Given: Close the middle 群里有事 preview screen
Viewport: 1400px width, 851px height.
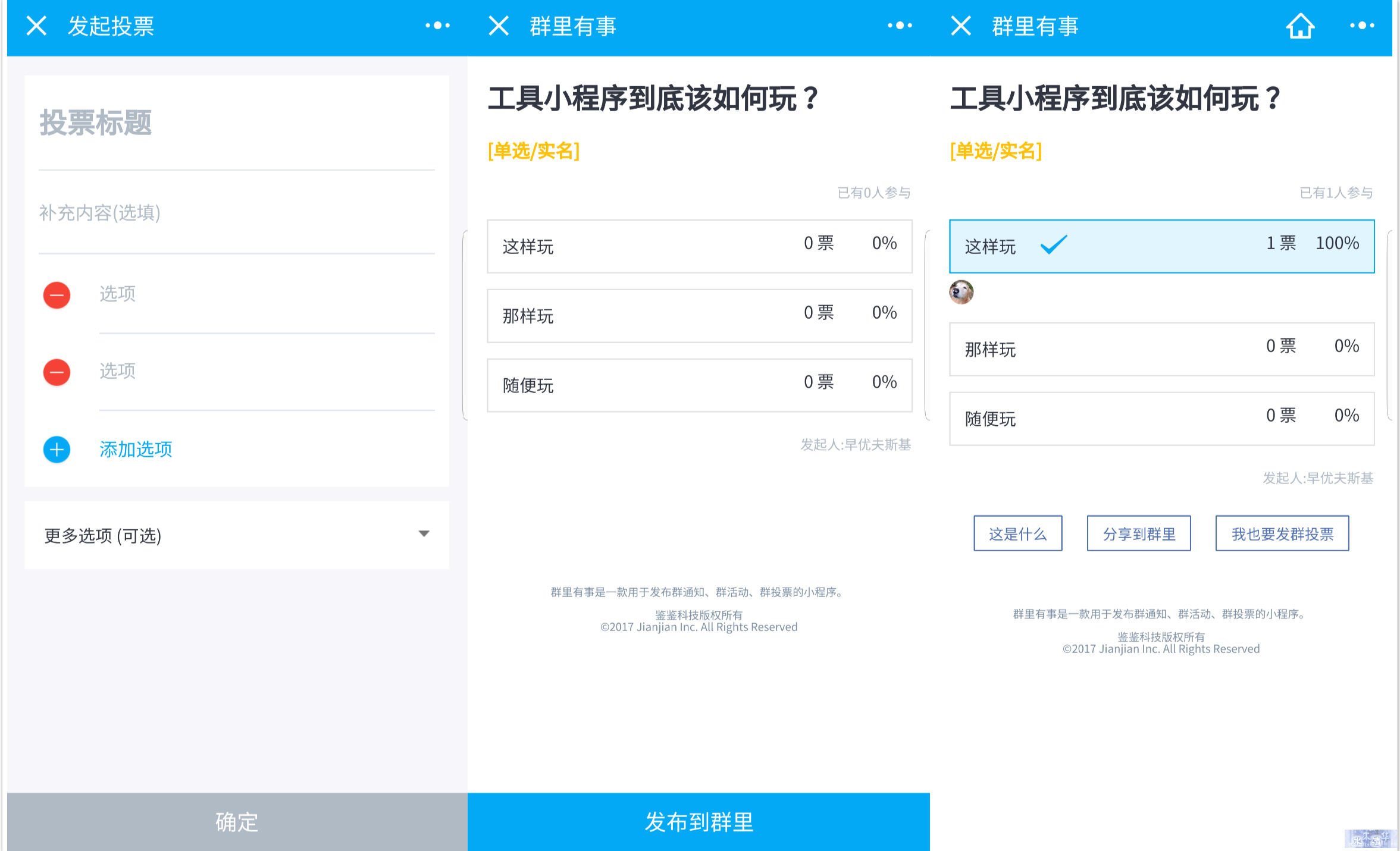Looking at the screenshot, I should coord(499,26).
